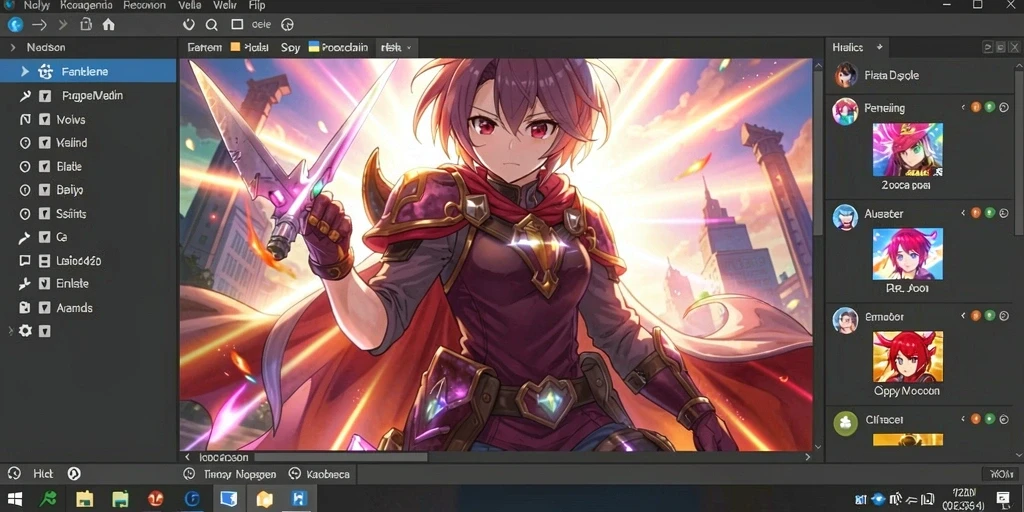Click the Timny Nopgen status button

(231, 474)
